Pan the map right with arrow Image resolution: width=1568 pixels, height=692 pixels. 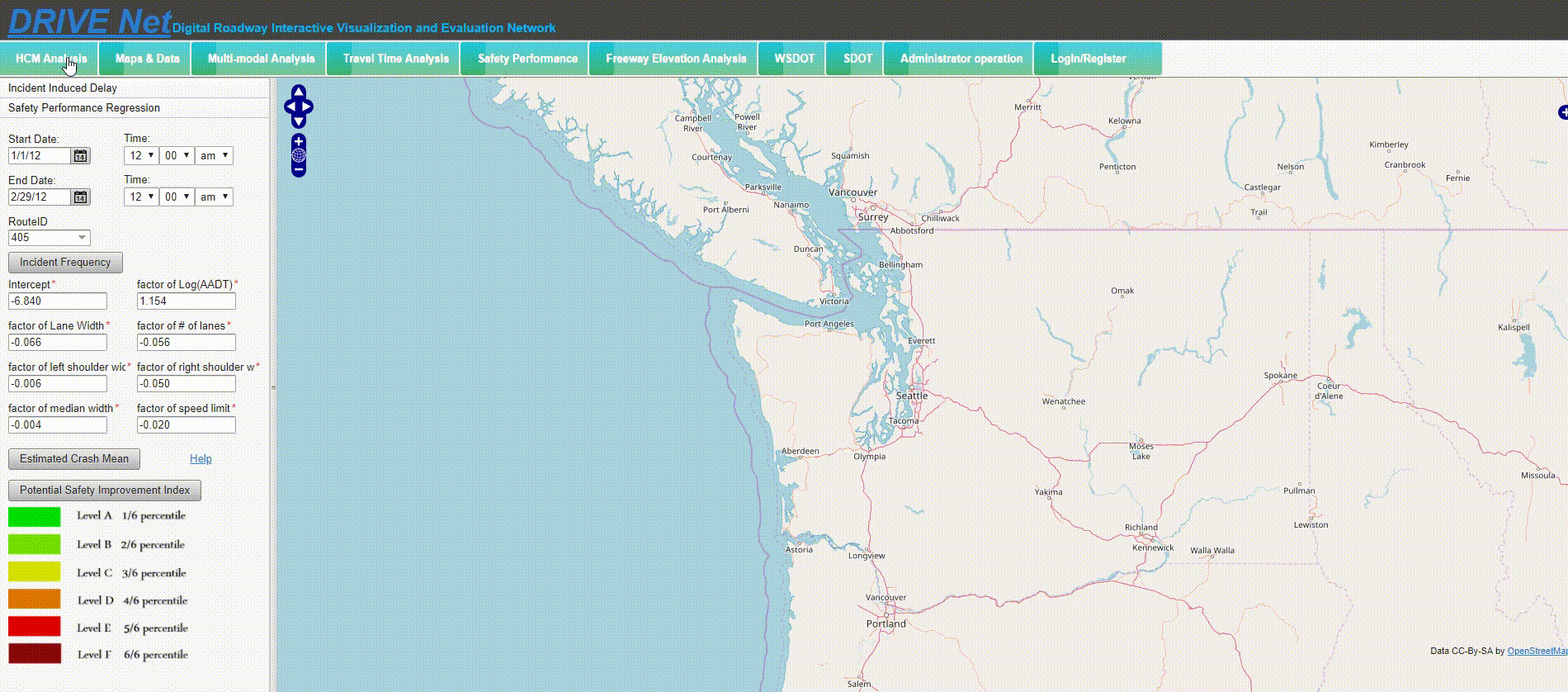[309, 107]
